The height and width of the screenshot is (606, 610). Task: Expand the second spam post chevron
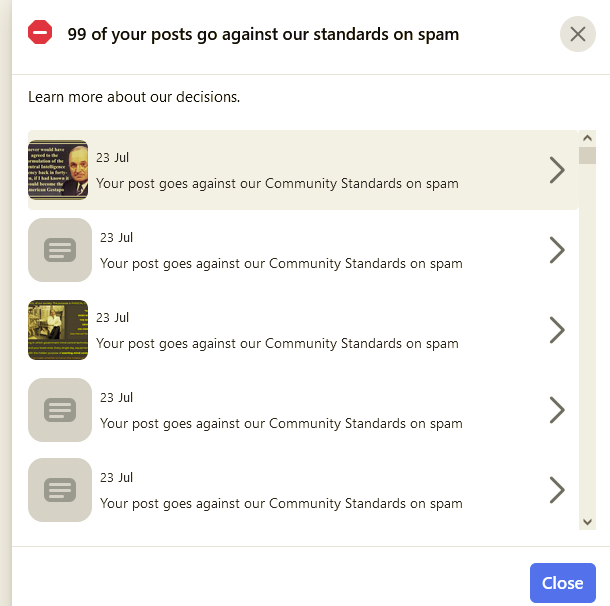point(557,250)
